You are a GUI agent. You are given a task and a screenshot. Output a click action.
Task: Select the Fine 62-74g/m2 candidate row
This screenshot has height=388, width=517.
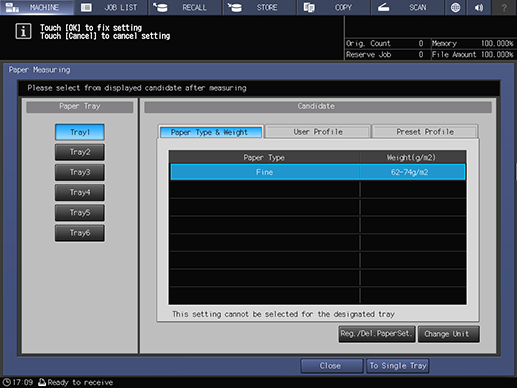click(318, 172)
